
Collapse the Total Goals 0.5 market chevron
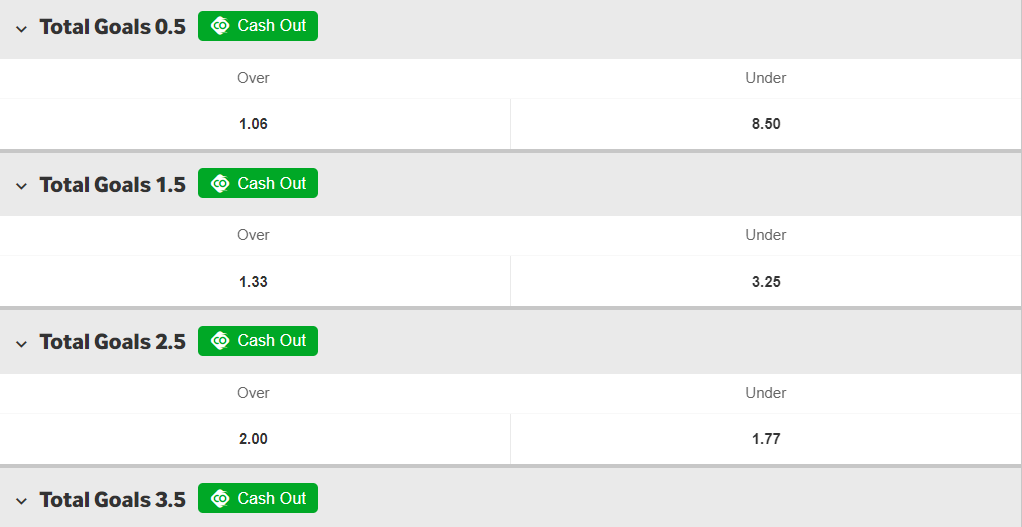(22, 28)
